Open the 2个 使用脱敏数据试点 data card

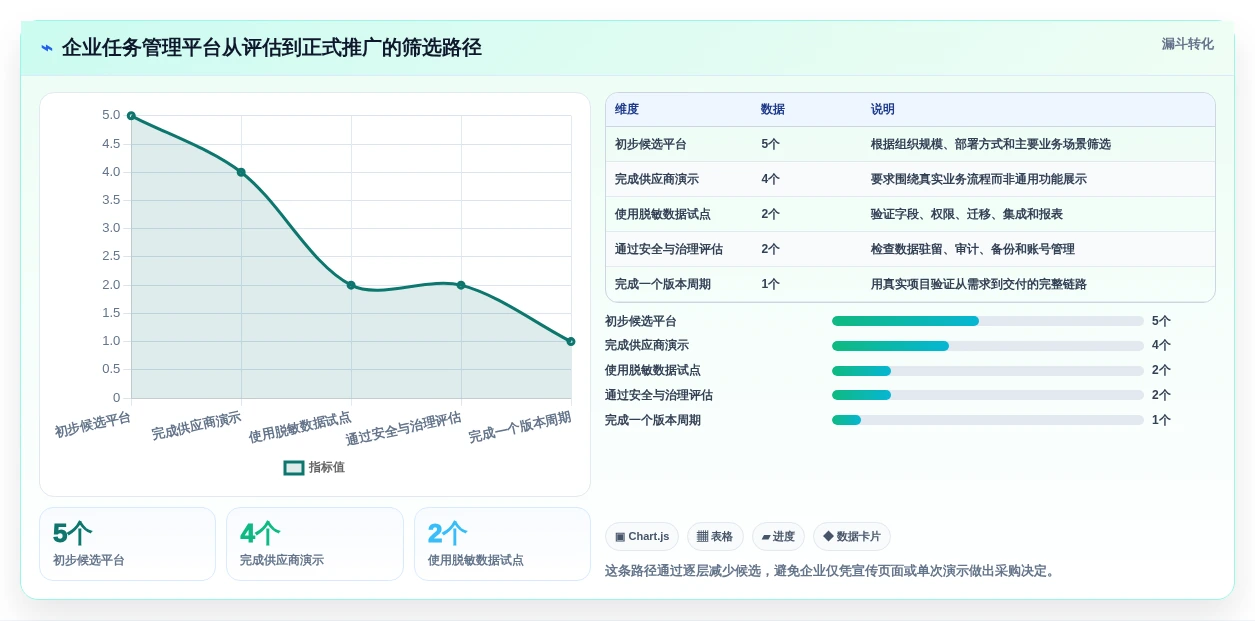click(x=502, y=544)
